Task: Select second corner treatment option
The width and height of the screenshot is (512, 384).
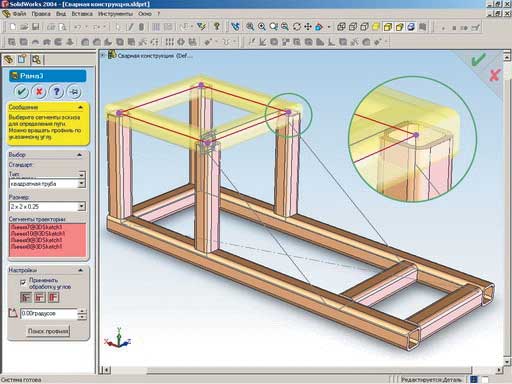Action: pyautogui.click(x=40, y=297)
